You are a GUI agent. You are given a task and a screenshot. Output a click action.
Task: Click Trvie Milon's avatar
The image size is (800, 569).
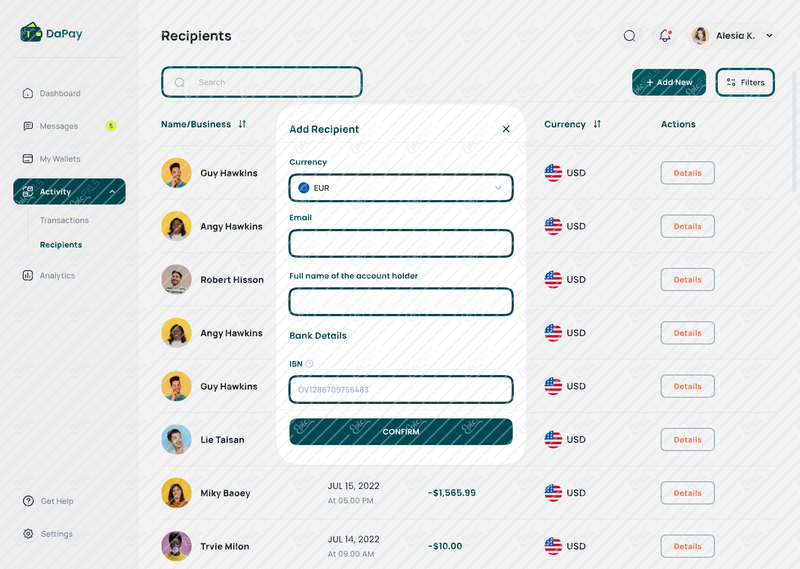(177, 546)
